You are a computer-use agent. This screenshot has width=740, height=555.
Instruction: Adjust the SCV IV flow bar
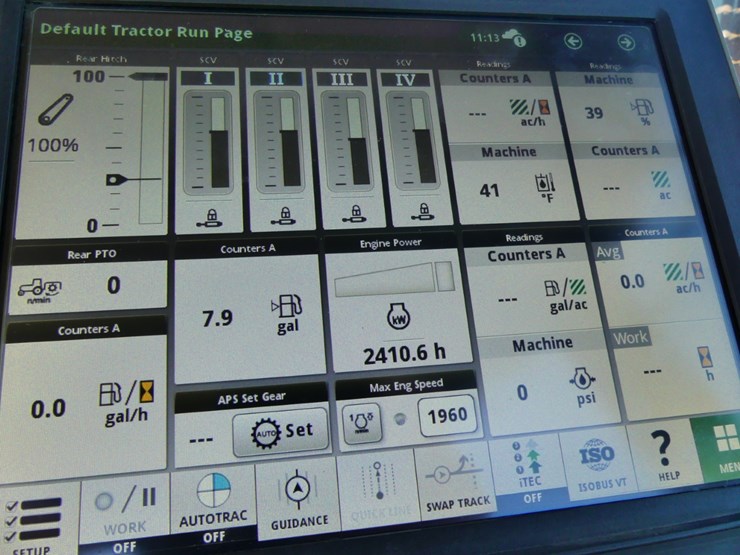coord(423,140)
